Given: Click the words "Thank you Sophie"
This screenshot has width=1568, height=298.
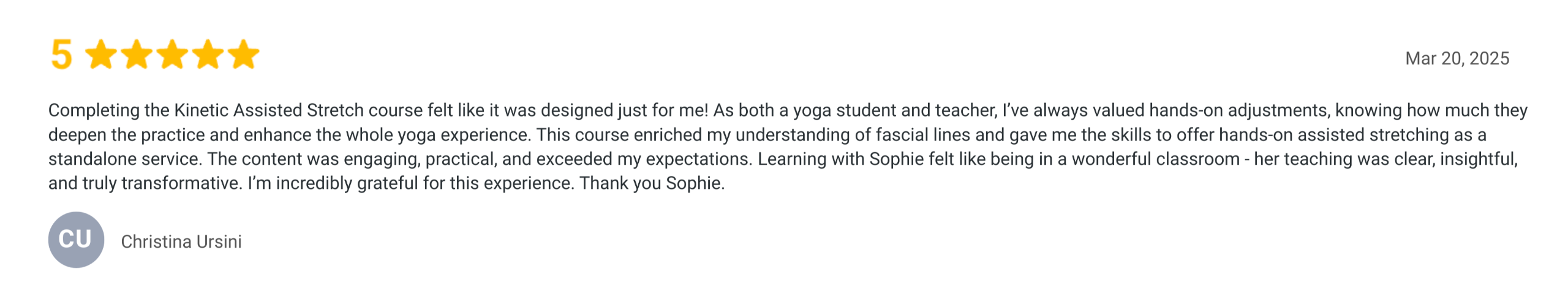Looking at the screenshot, I should pos(652,183).
